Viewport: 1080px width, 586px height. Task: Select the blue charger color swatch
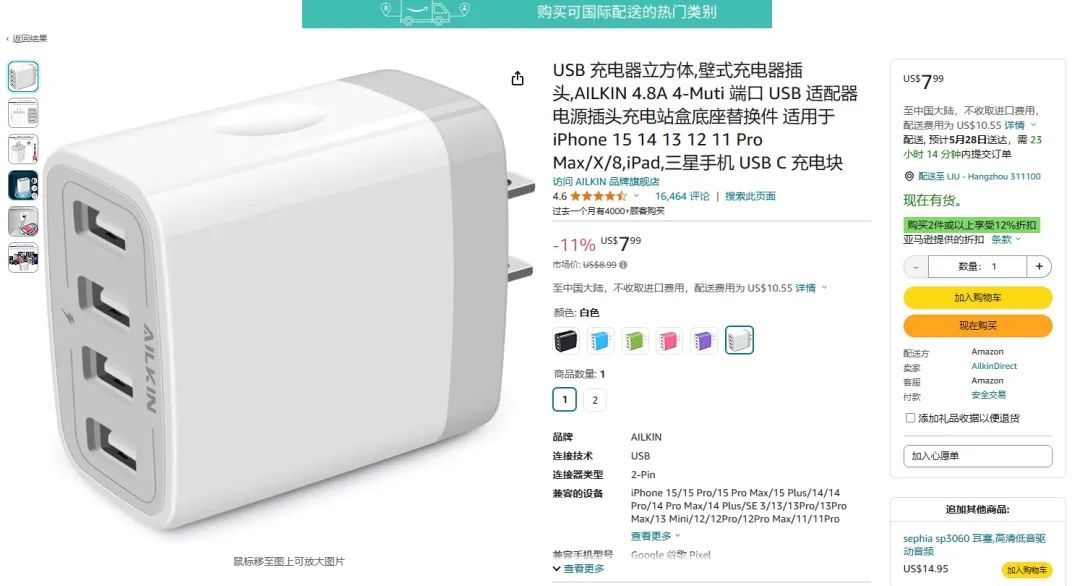pos(600,340)
